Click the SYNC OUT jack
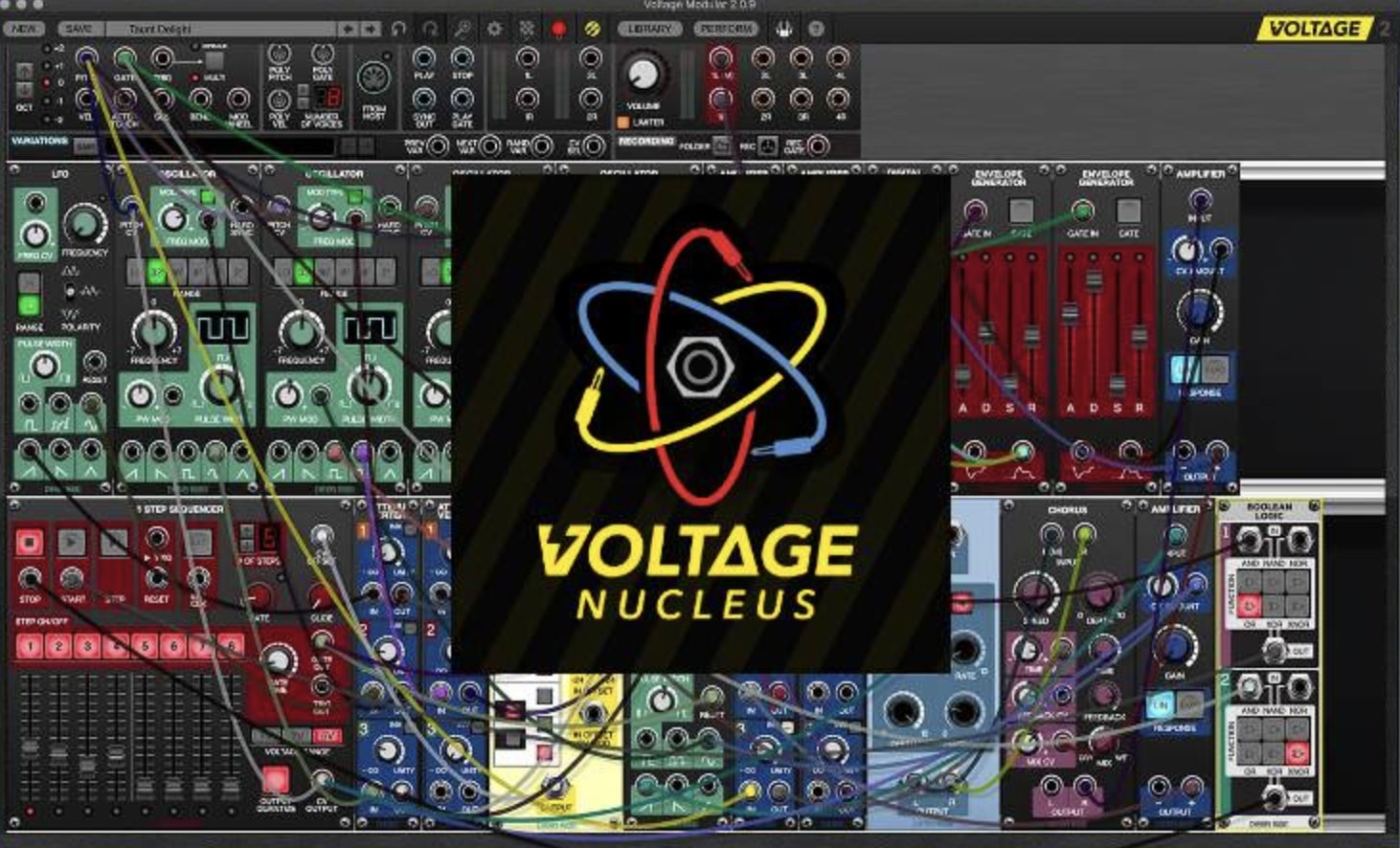Viewport: 1400px width, 848px height. (424, 100)
